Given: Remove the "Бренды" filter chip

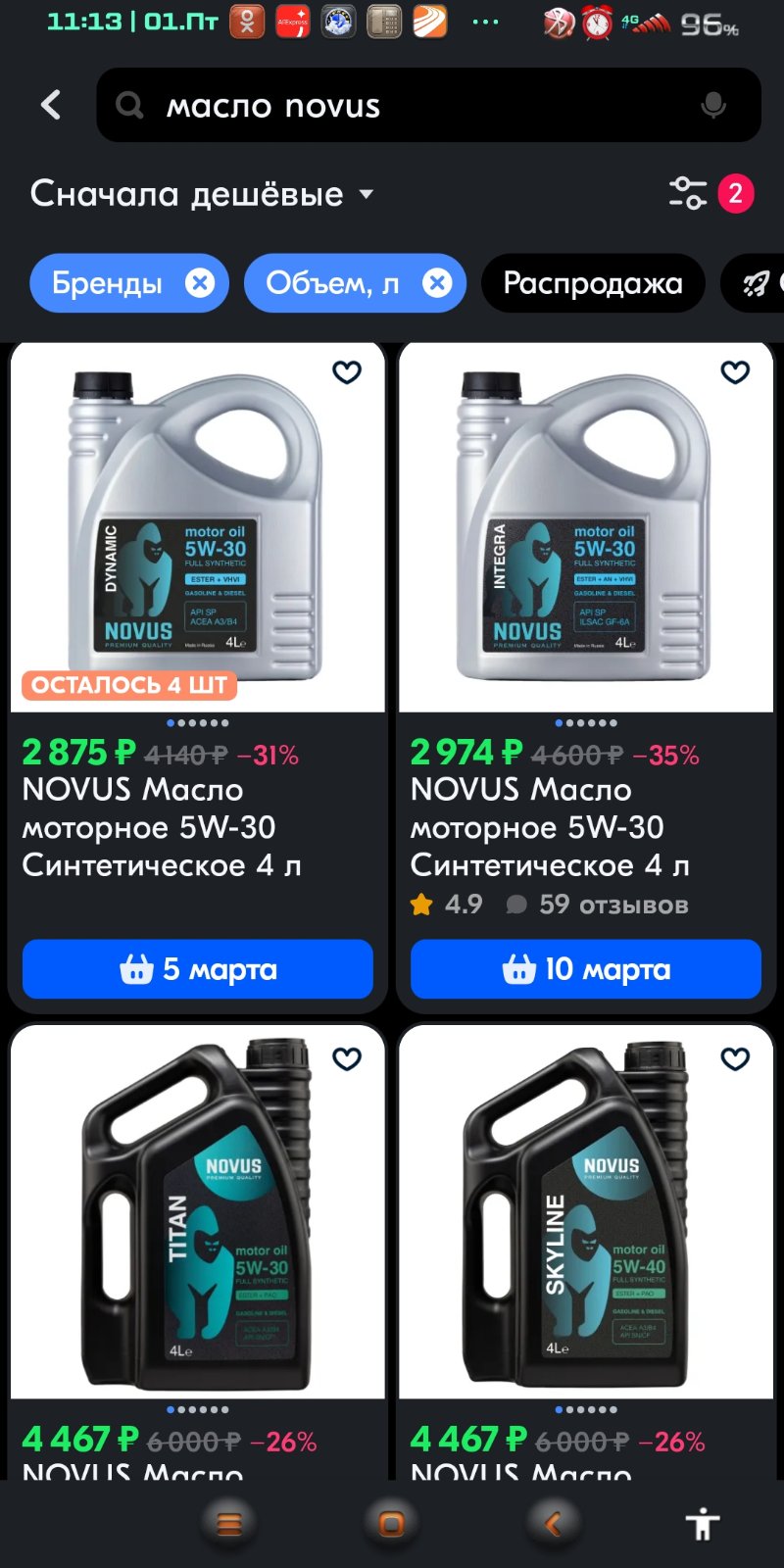Looking at the screenshot, I should pos(200,283).
